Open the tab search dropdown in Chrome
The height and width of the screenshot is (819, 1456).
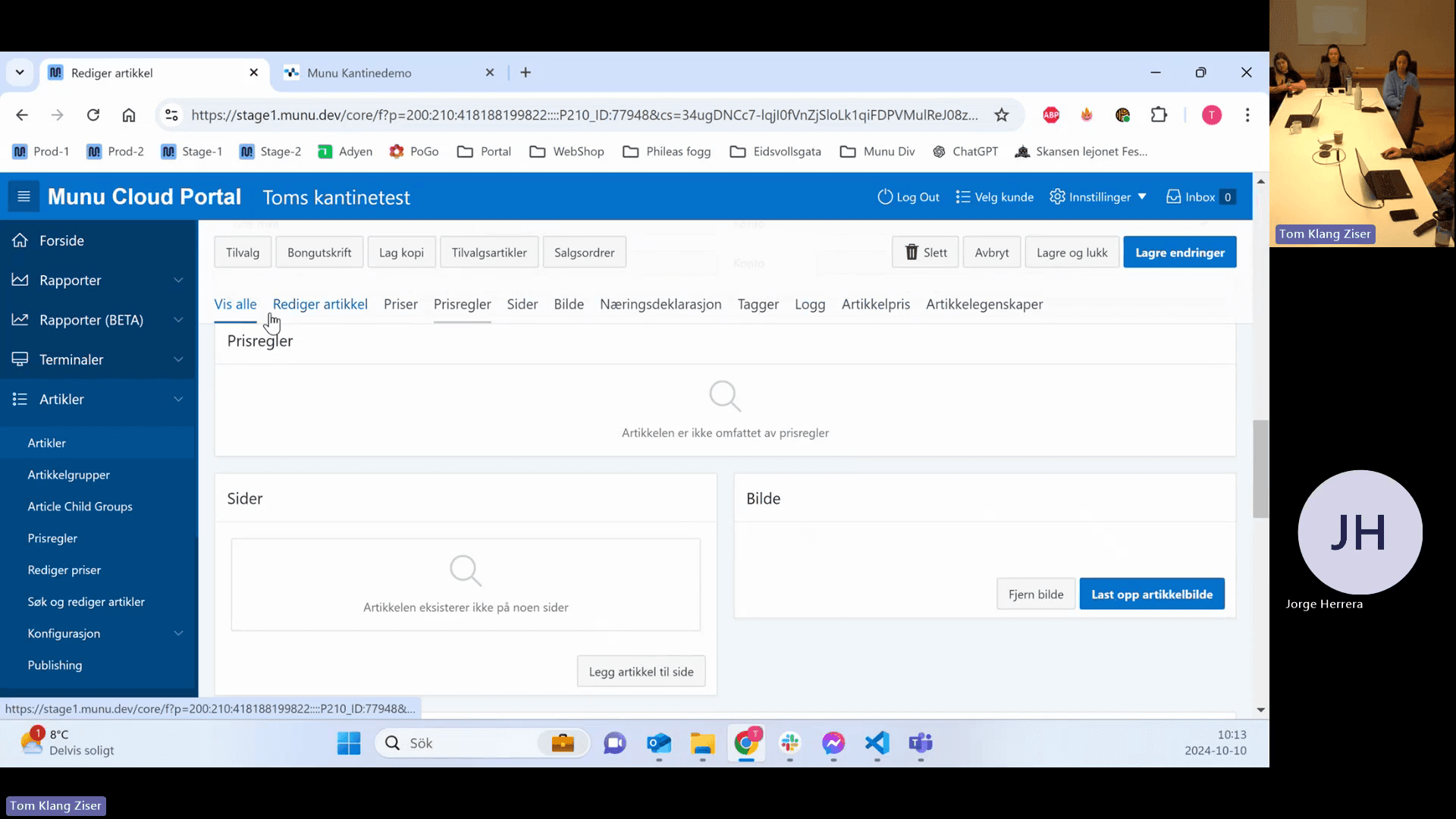coord(20,73)
